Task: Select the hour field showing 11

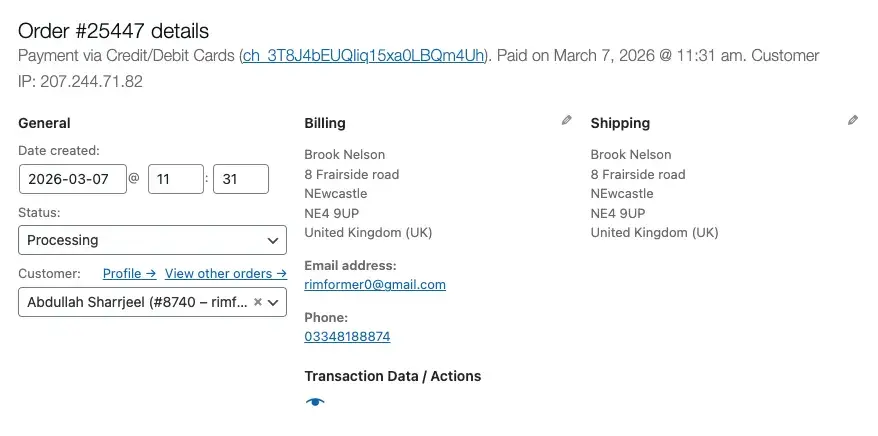Action: (x=175, y=179)
